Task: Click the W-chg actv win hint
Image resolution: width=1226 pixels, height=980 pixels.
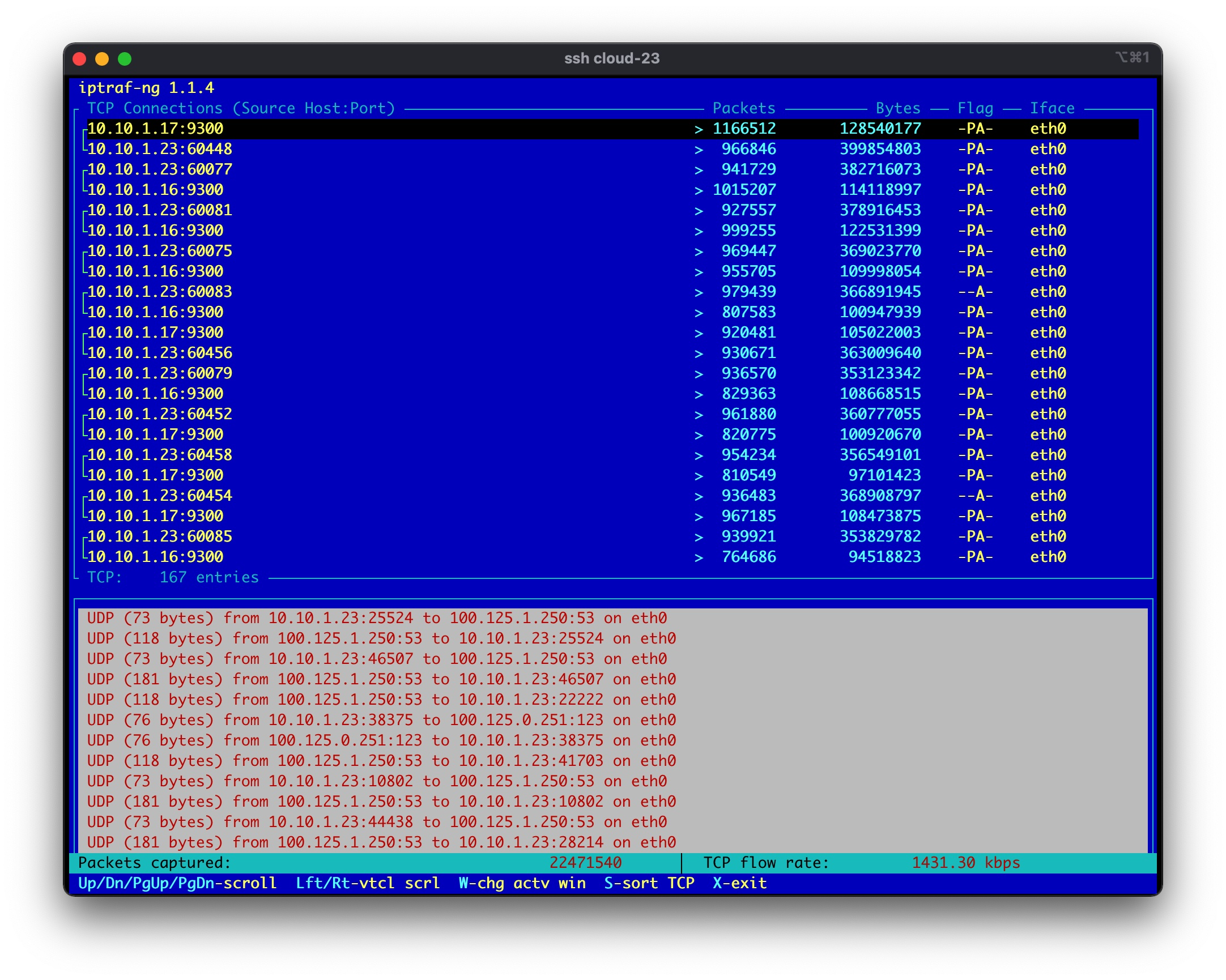Action: click(521, 883)
